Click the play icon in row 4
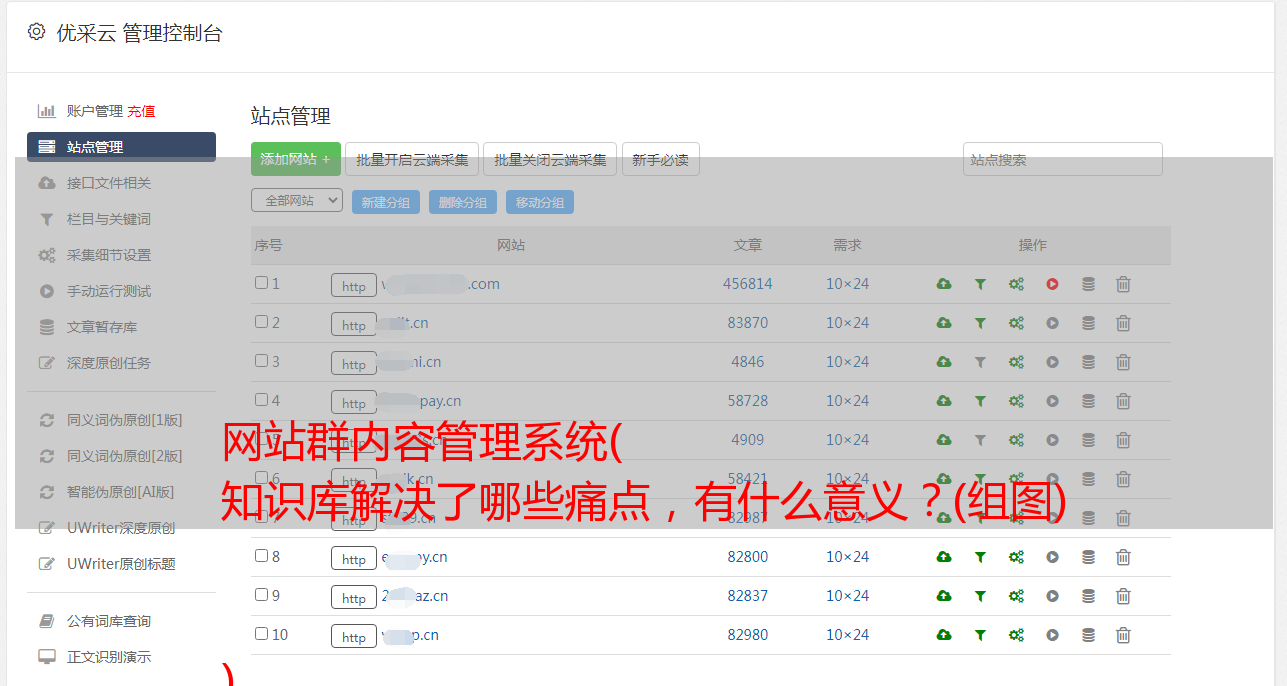The height and width of the screenshot is (686, 1287). pyautogui.click(x=1052, y=401)
